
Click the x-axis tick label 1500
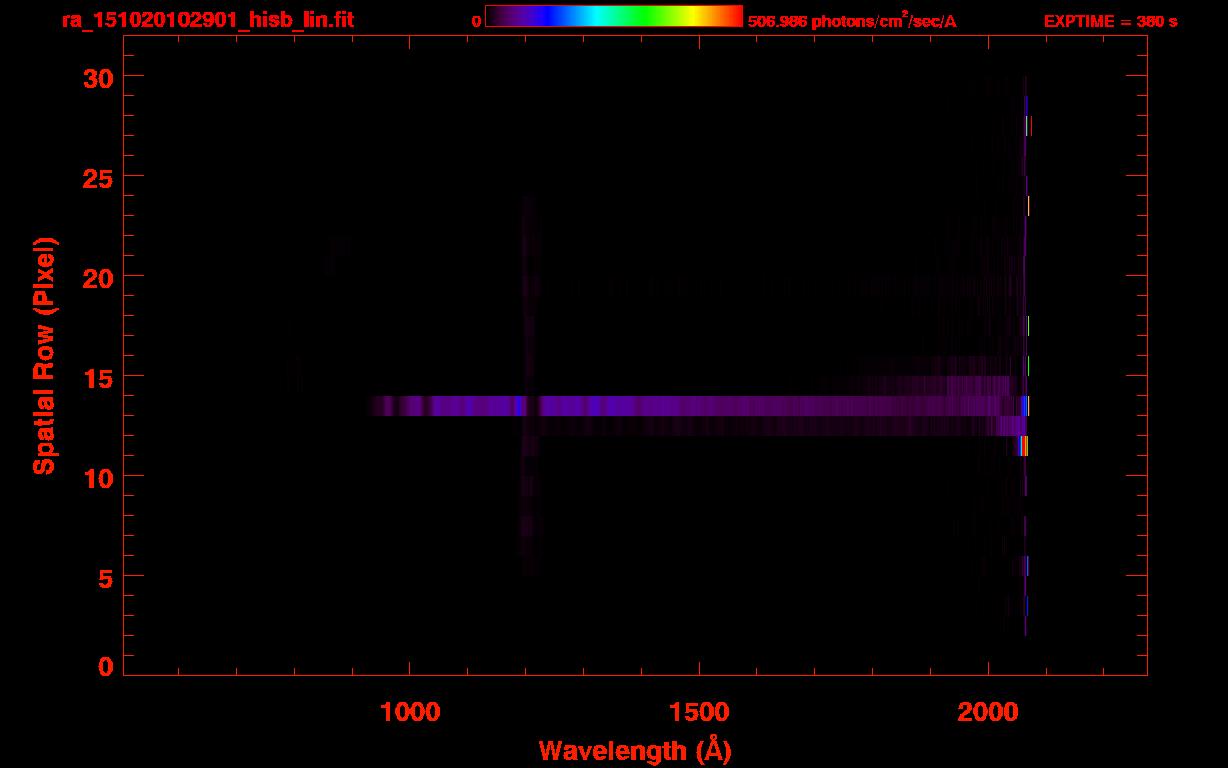point(698,711)
